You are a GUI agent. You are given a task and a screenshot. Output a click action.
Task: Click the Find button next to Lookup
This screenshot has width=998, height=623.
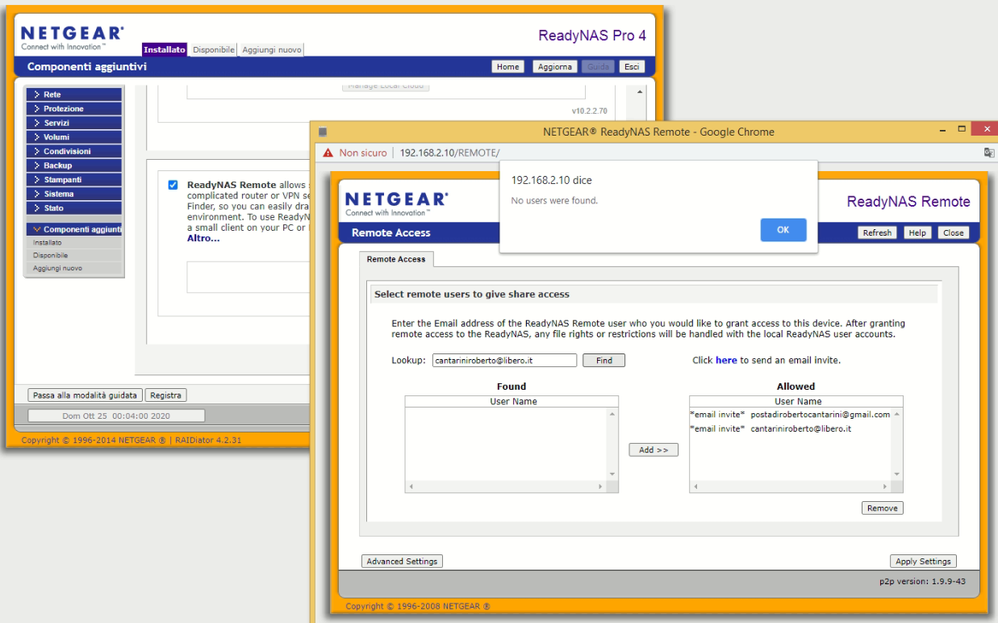click(x=604, y=360)
